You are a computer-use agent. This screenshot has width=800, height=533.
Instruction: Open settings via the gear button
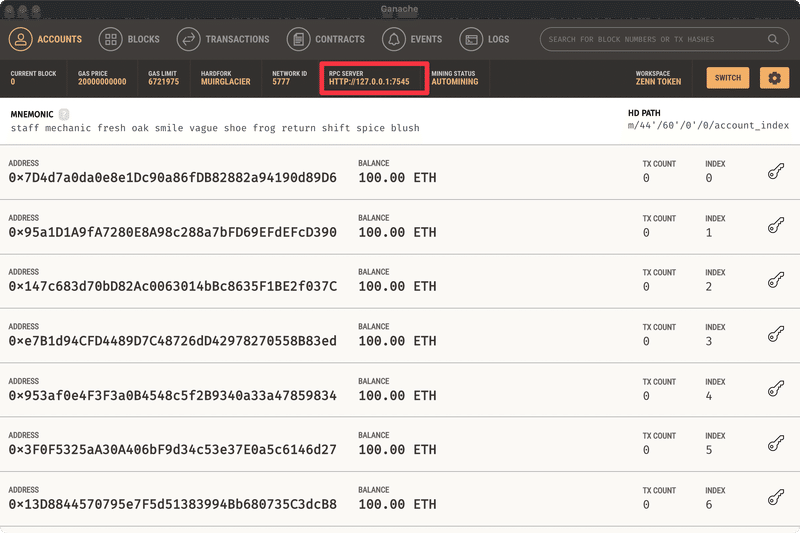[x=774, y=78]
